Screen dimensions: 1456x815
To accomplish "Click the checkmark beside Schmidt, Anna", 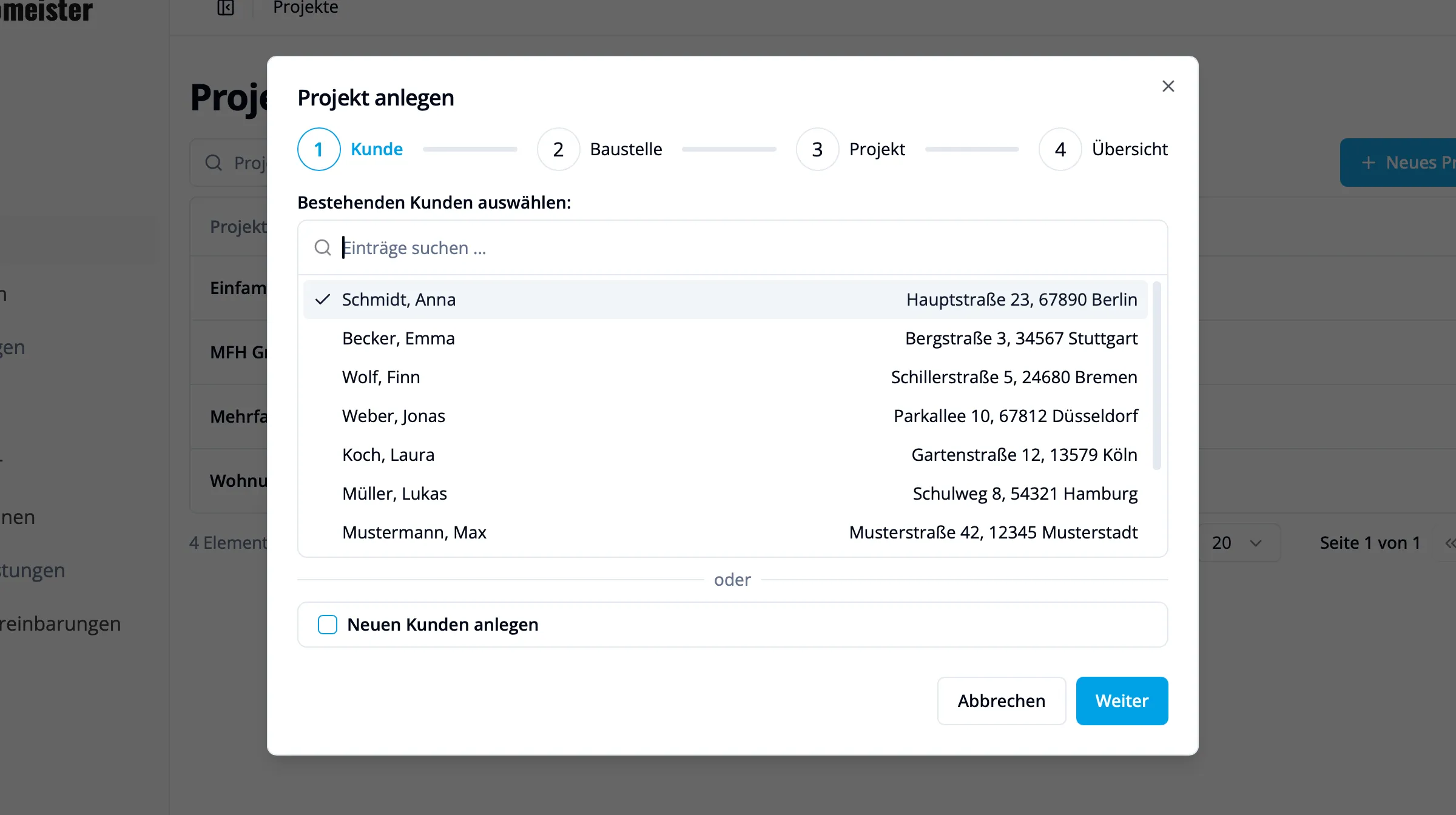I will [323, 299].
